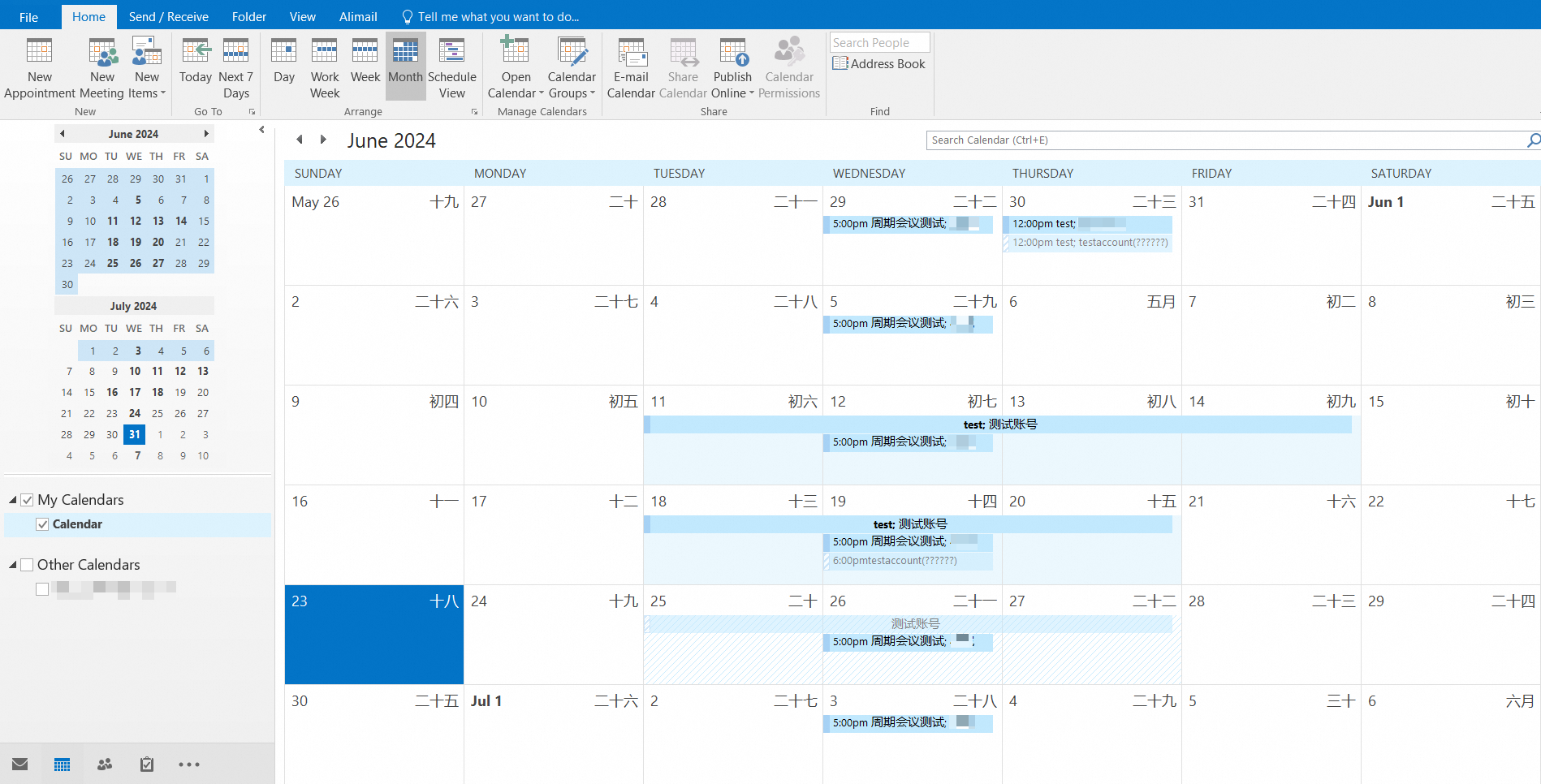Viewport: 1541px width, 784px height.
Task: Go to previous month in main calendar
Action: click(300, 140)
